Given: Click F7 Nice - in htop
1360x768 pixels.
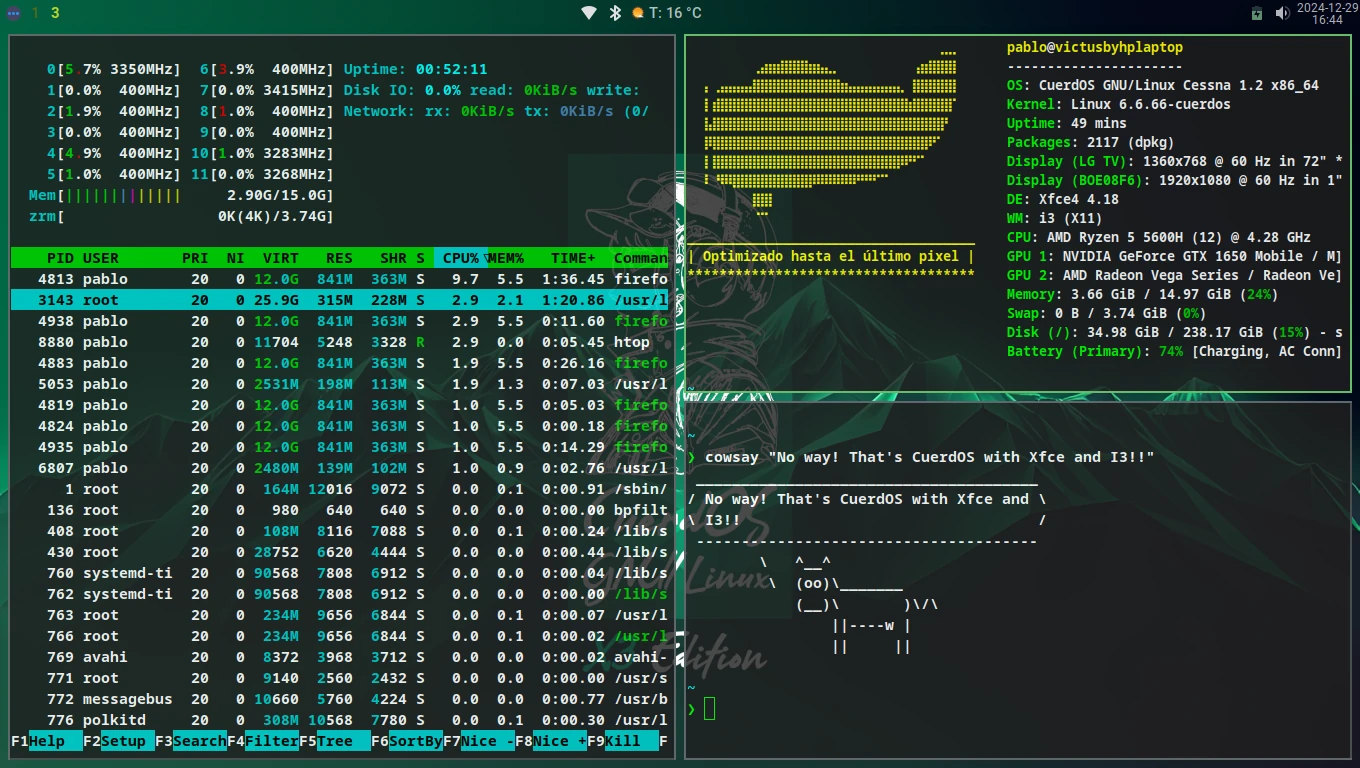Looking at the screenshot, I should pos(478,741).
